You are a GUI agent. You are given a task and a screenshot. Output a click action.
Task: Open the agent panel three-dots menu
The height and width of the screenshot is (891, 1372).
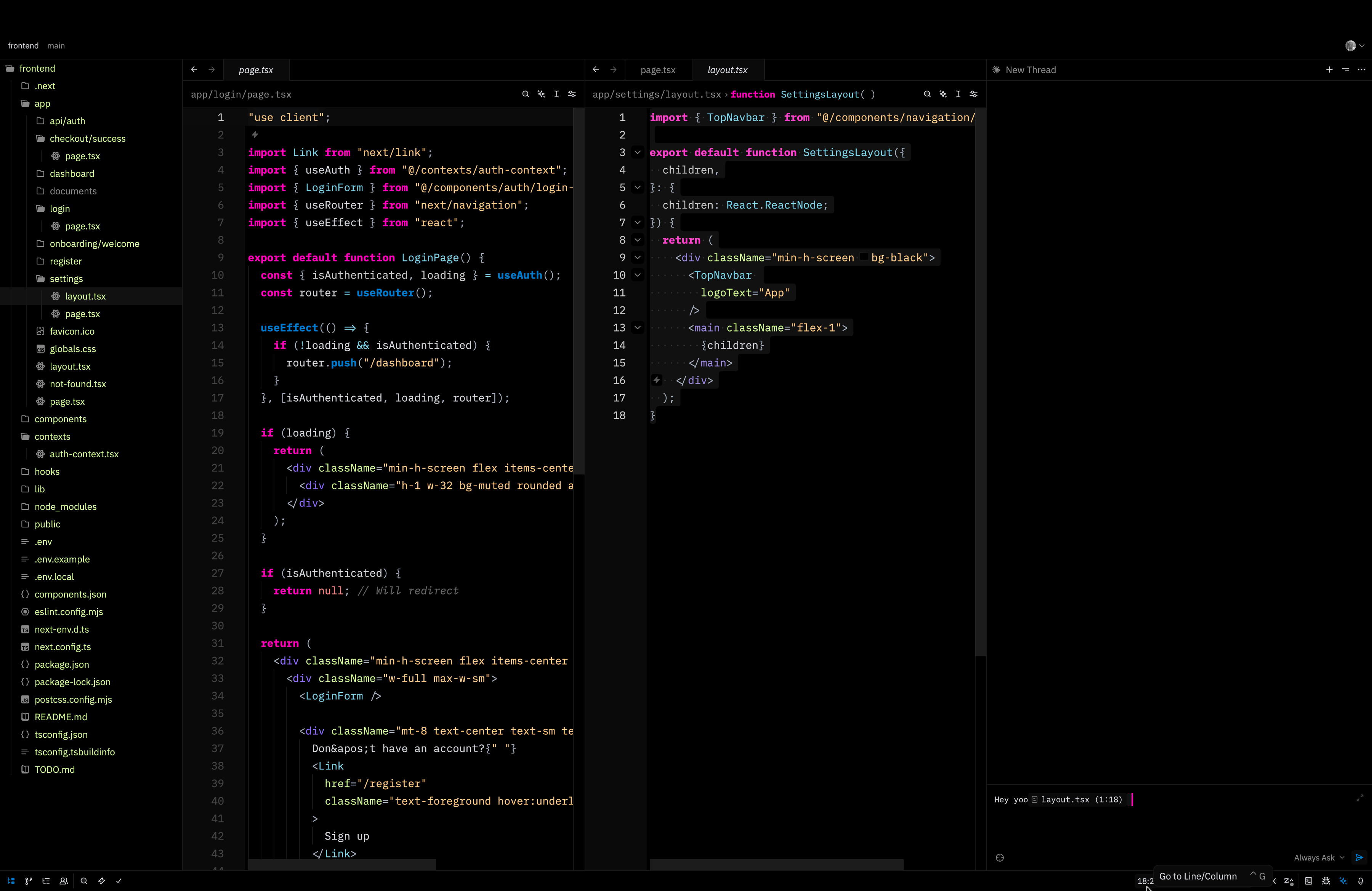pos(1362,70)
